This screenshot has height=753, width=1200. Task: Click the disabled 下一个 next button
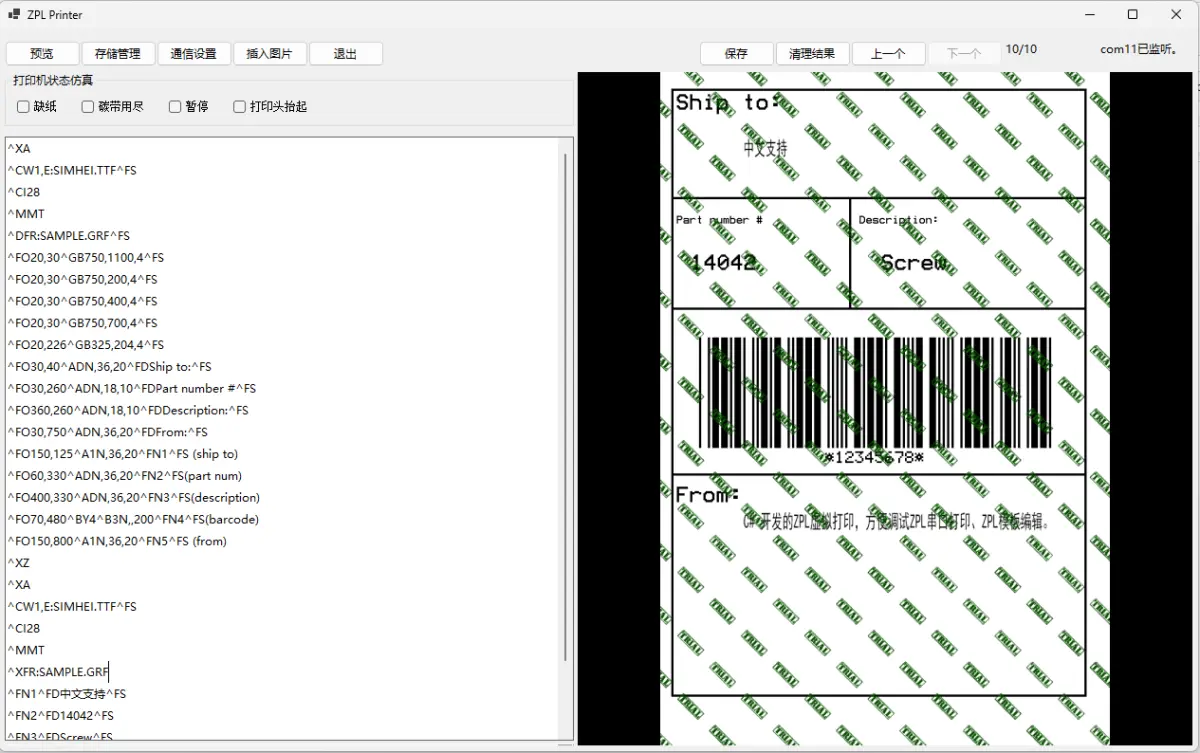964,54
